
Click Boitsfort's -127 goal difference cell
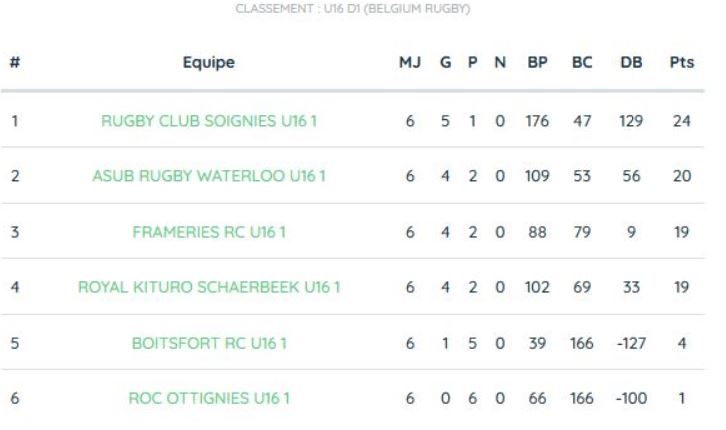pyautogui.click(x=631, y=343)
